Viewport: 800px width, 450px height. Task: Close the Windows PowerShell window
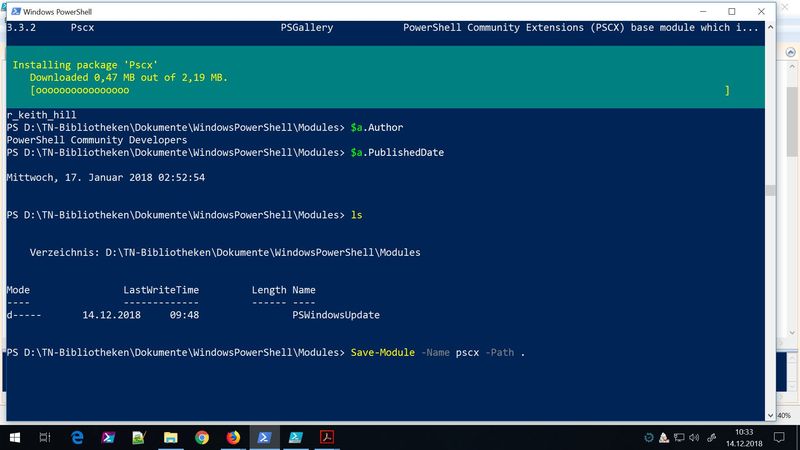coord(761,11)
